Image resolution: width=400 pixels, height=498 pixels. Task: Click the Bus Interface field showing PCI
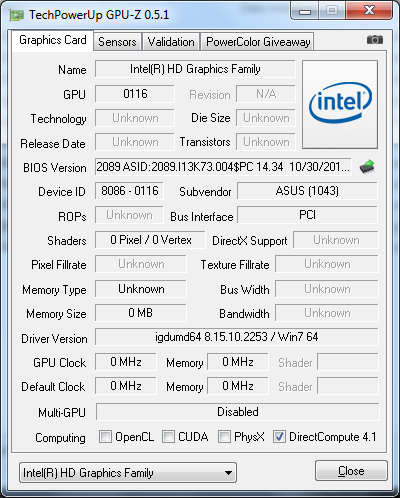[307, 215]
